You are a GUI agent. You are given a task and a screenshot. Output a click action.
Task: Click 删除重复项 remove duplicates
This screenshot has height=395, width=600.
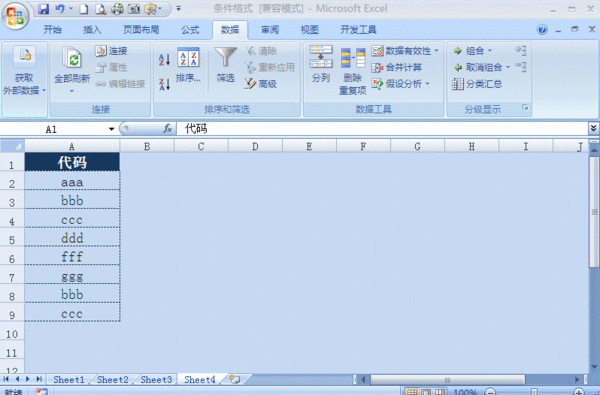[352, 71]
